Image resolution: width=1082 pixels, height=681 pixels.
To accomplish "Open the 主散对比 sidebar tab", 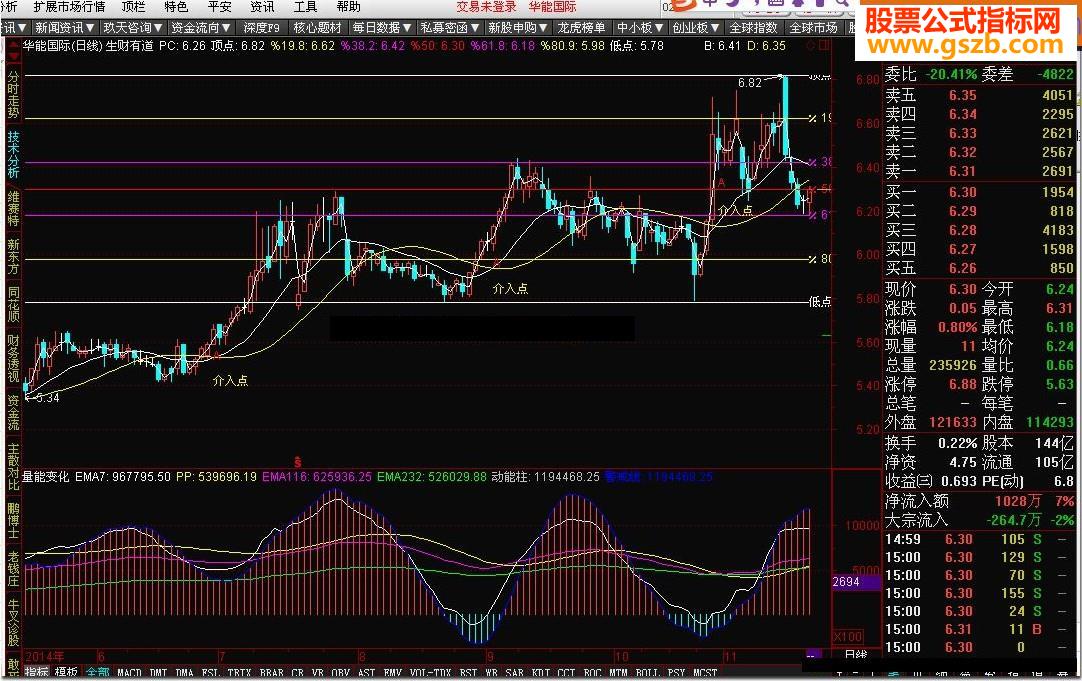I will [13, 466].
